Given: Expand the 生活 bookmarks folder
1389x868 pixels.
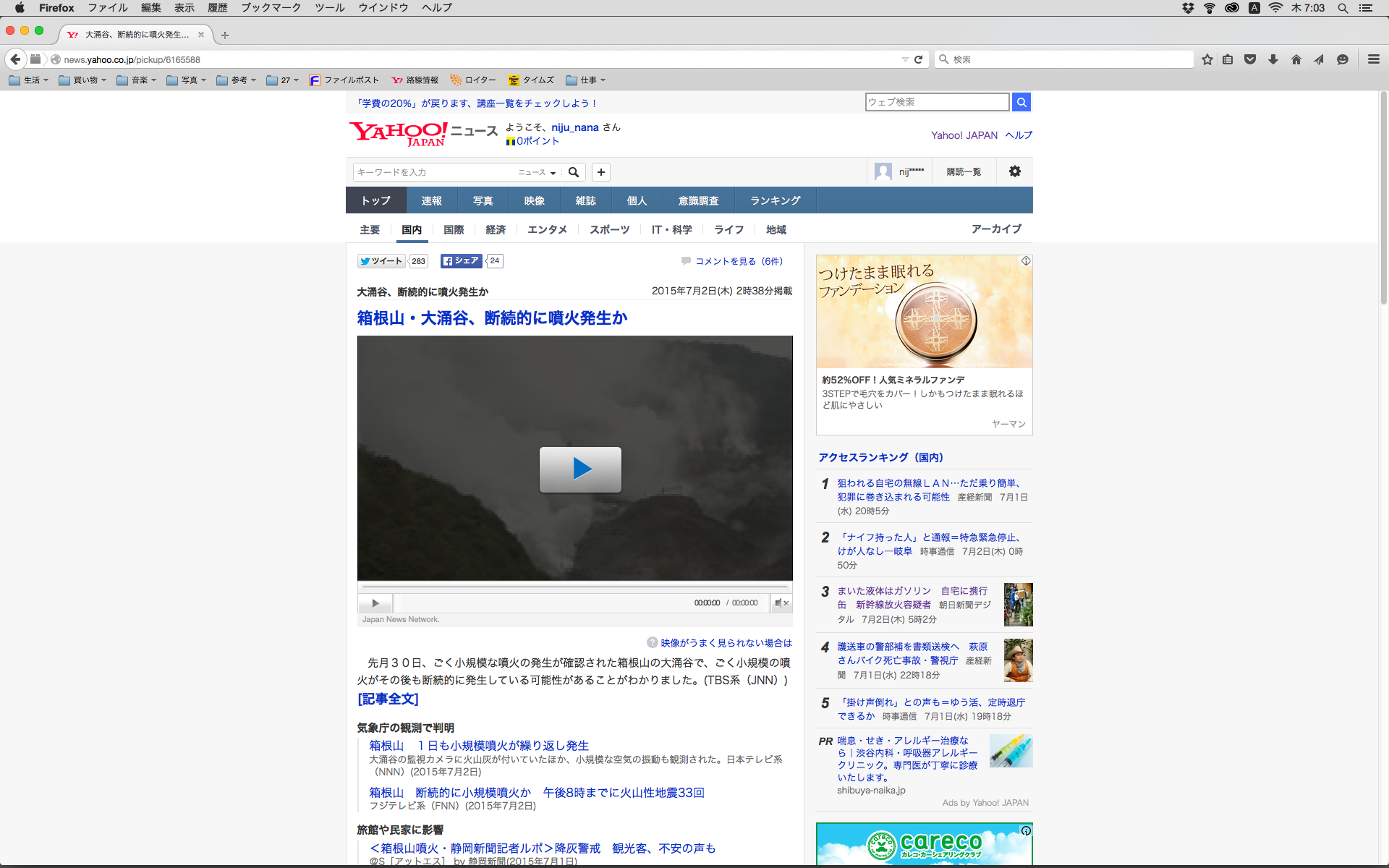Looking at the screenshot, I should tap(29, 80).
